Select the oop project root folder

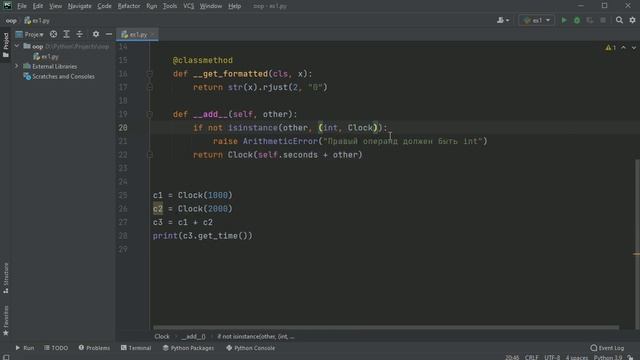coord(37,46)
